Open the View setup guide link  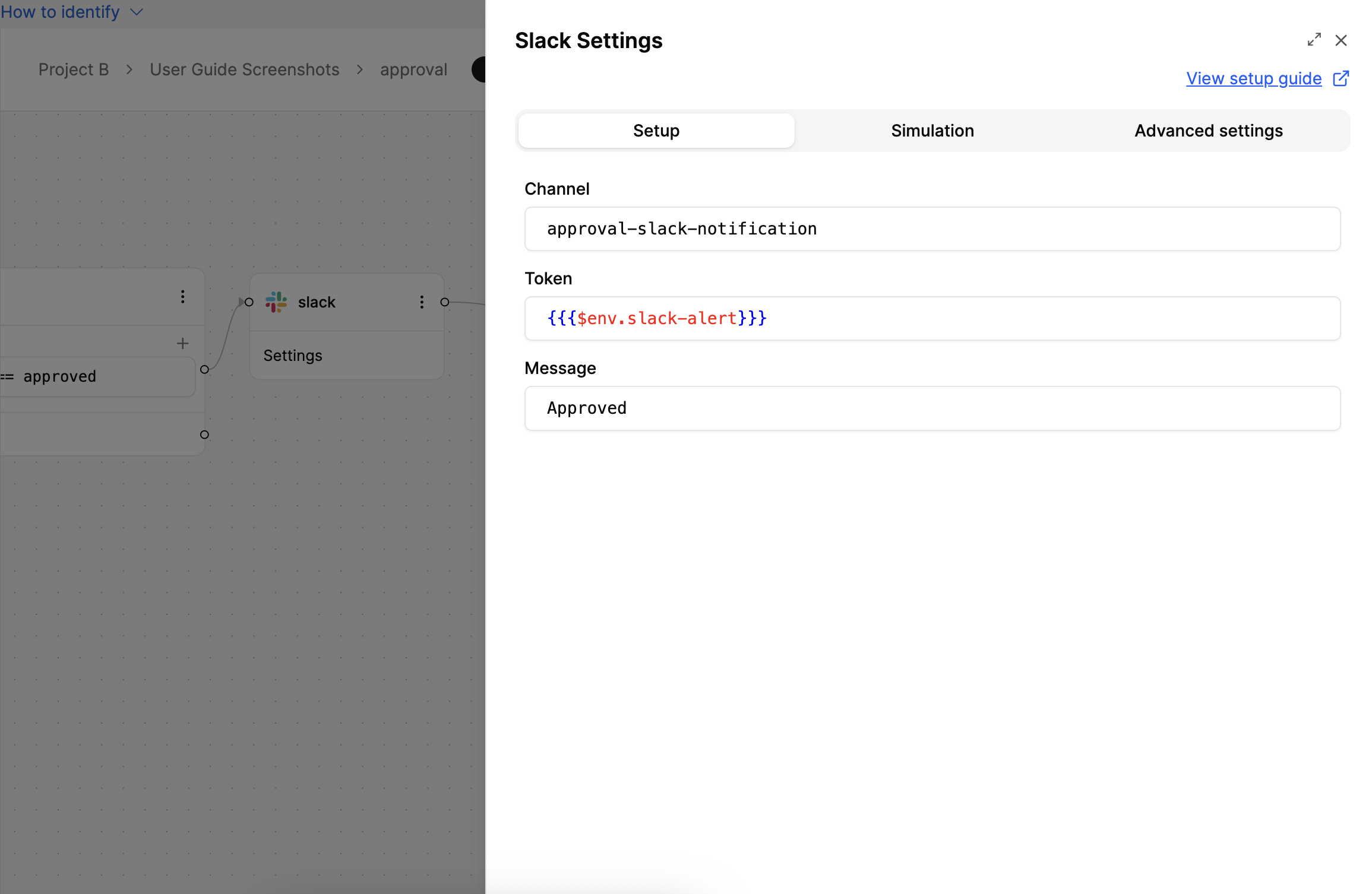click(x=1254, y=78)
